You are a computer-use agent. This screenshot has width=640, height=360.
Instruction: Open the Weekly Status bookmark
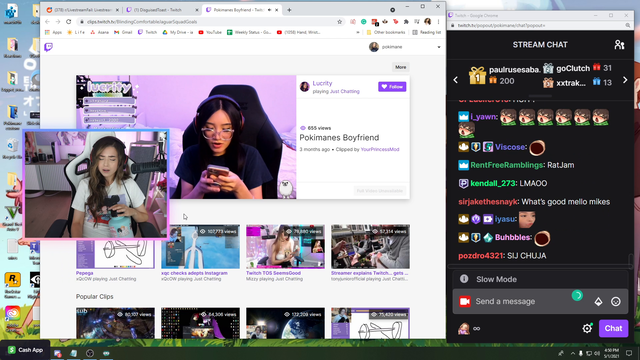pyautogui.click(x=249, y=32)
